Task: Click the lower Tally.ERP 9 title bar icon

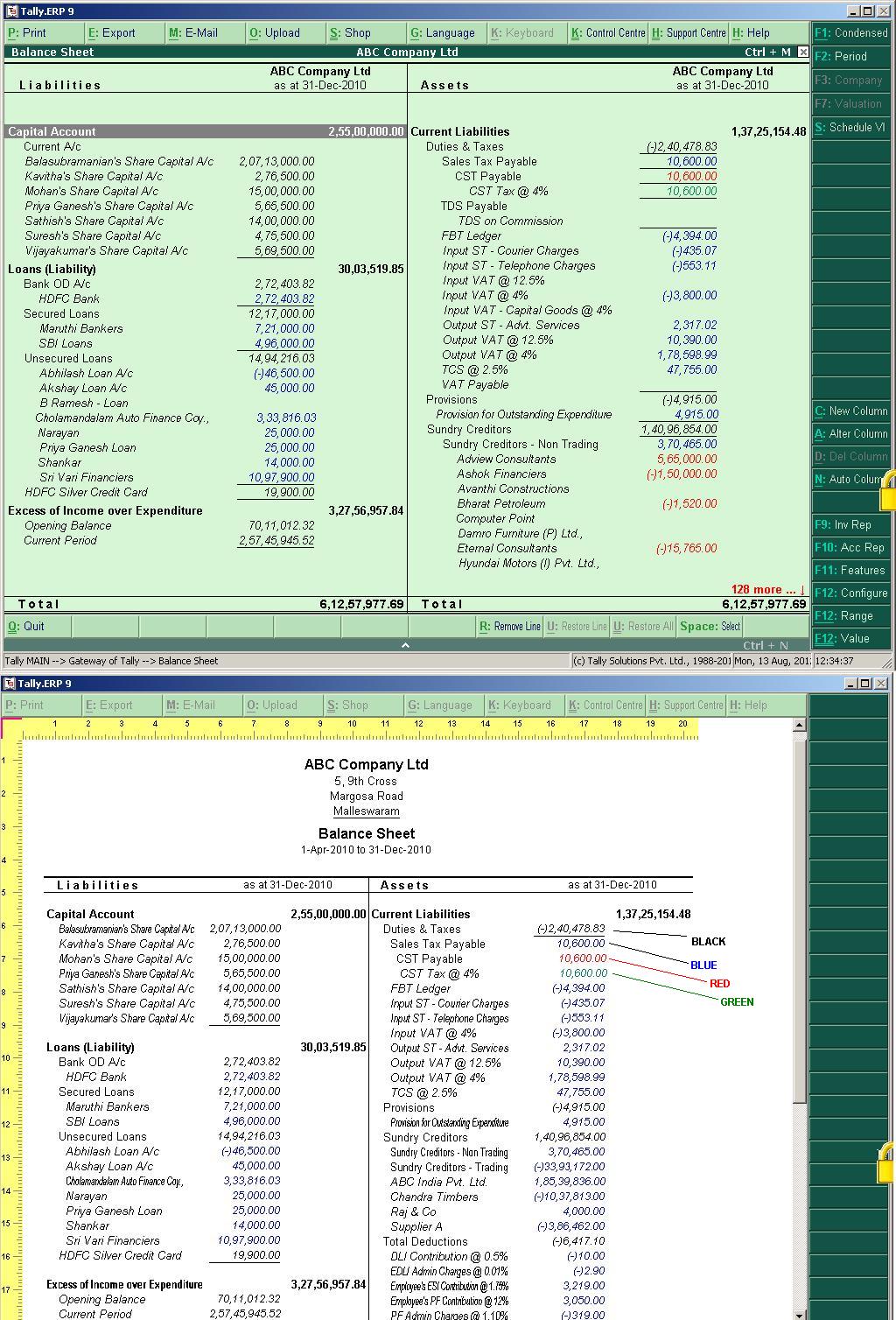Action: coord(10,683)
